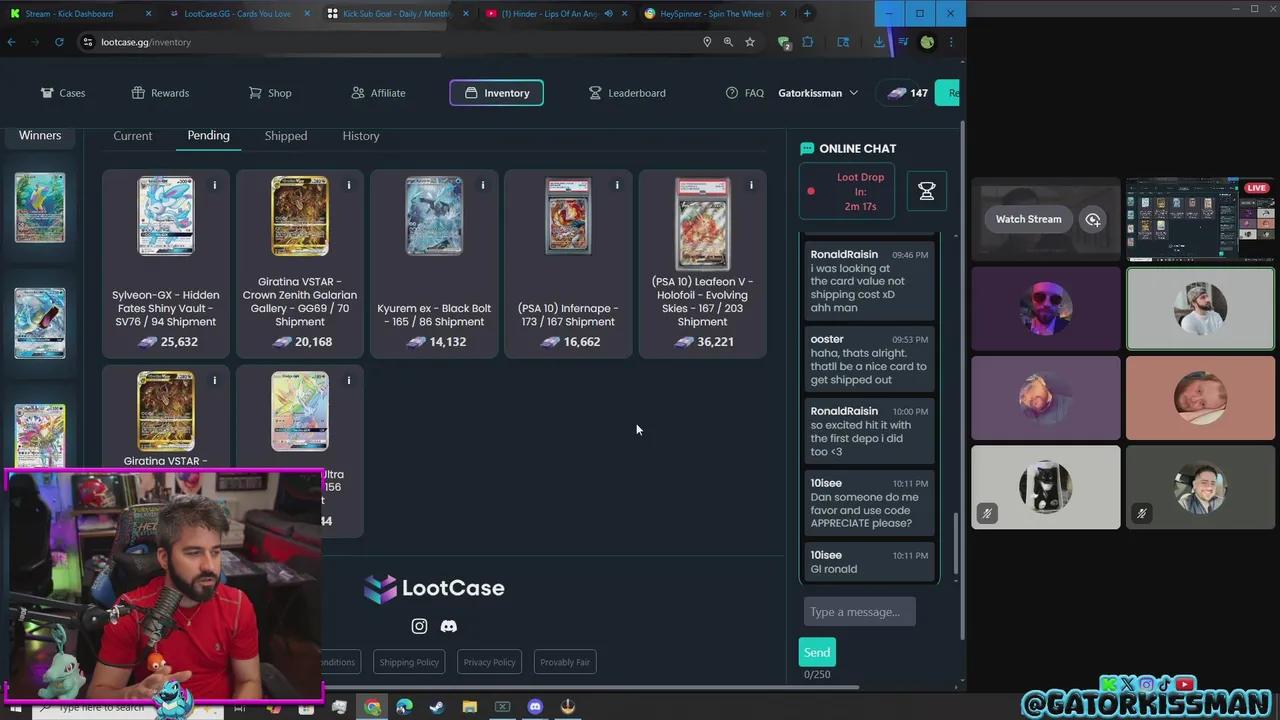Open the Chrome profile avatar
The image size is (1280, 720).
[927, 42]
